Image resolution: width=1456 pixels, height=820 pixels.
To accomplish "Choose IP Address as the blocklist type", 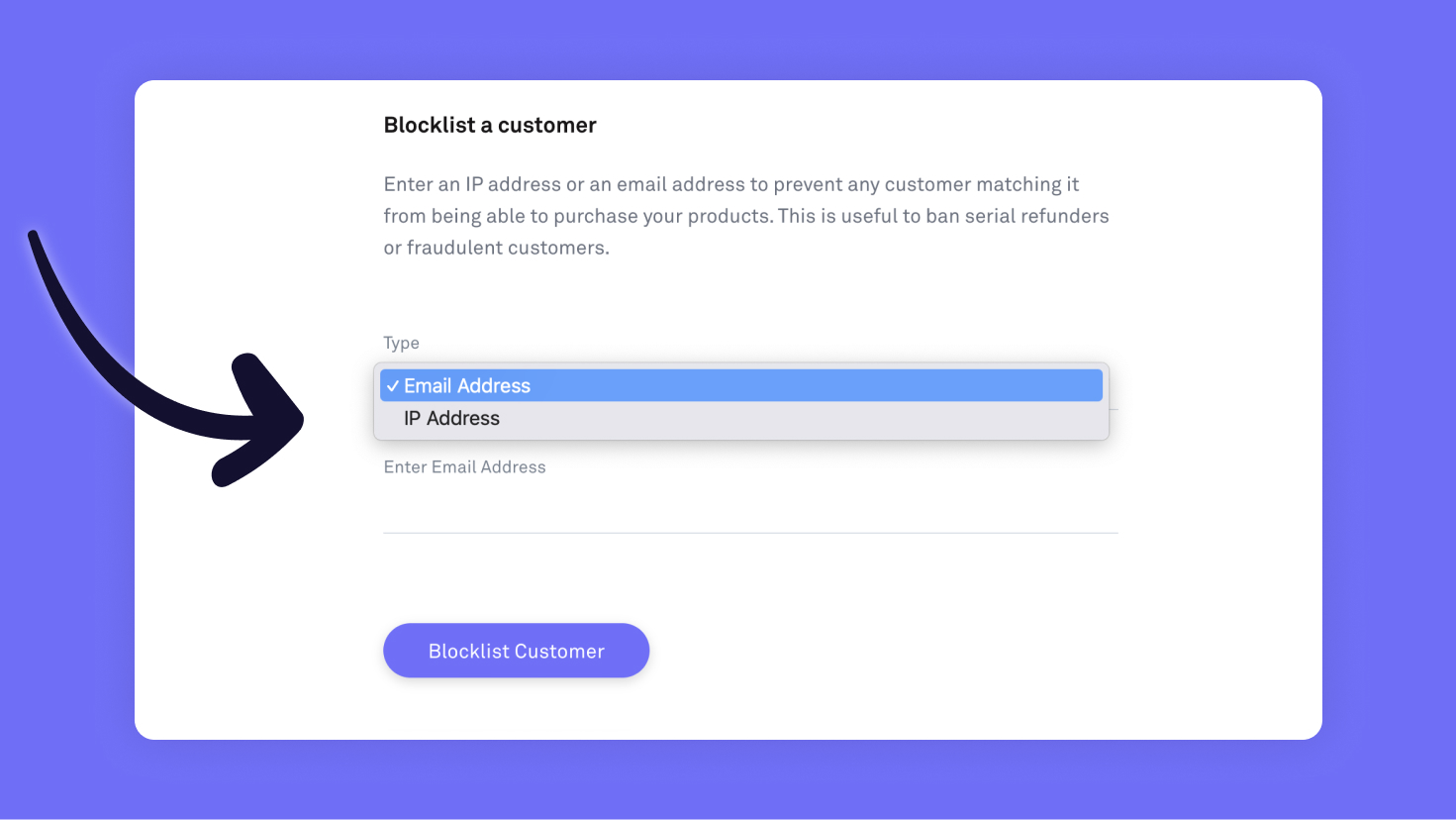I will (450, 418).
